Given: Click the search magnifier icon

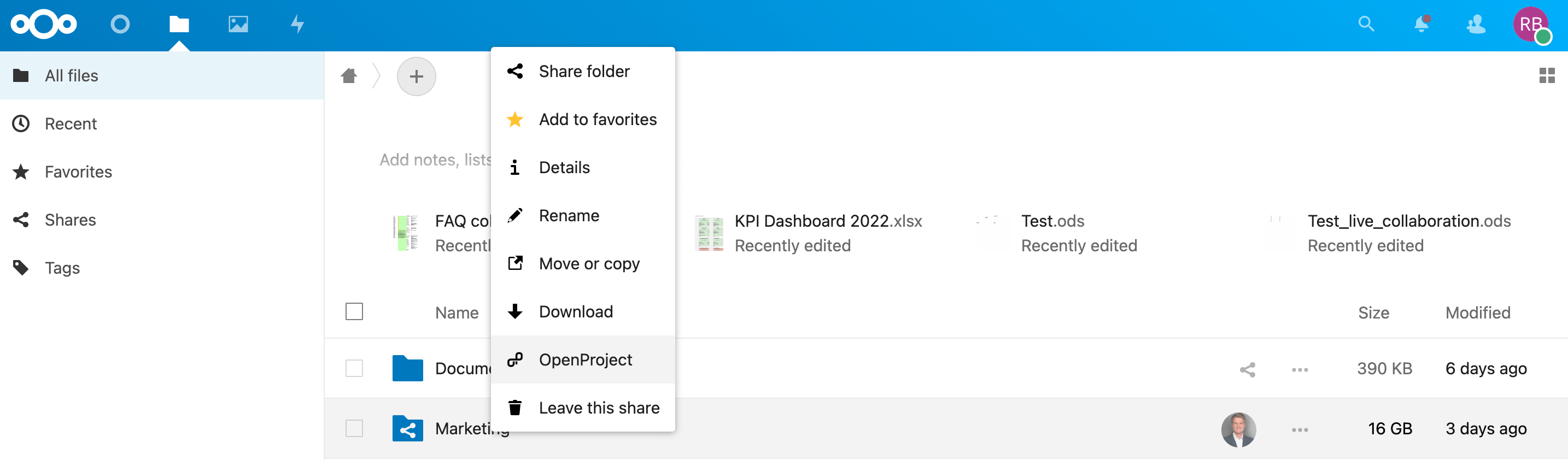Looking at the screenshot, I should pos(1366,25).
